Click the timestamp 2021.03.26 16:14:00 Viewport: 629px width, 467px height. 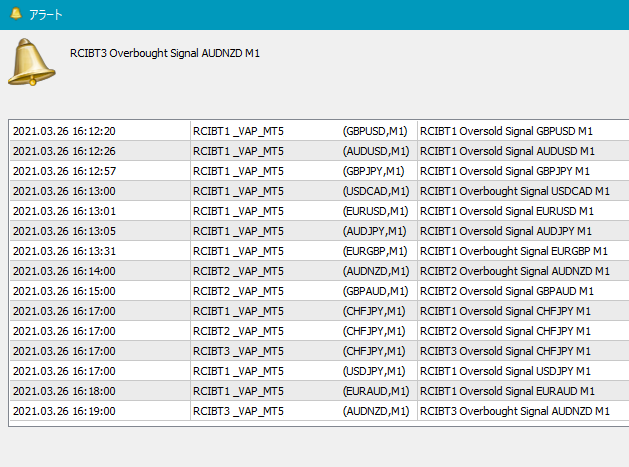coord(64,272)
